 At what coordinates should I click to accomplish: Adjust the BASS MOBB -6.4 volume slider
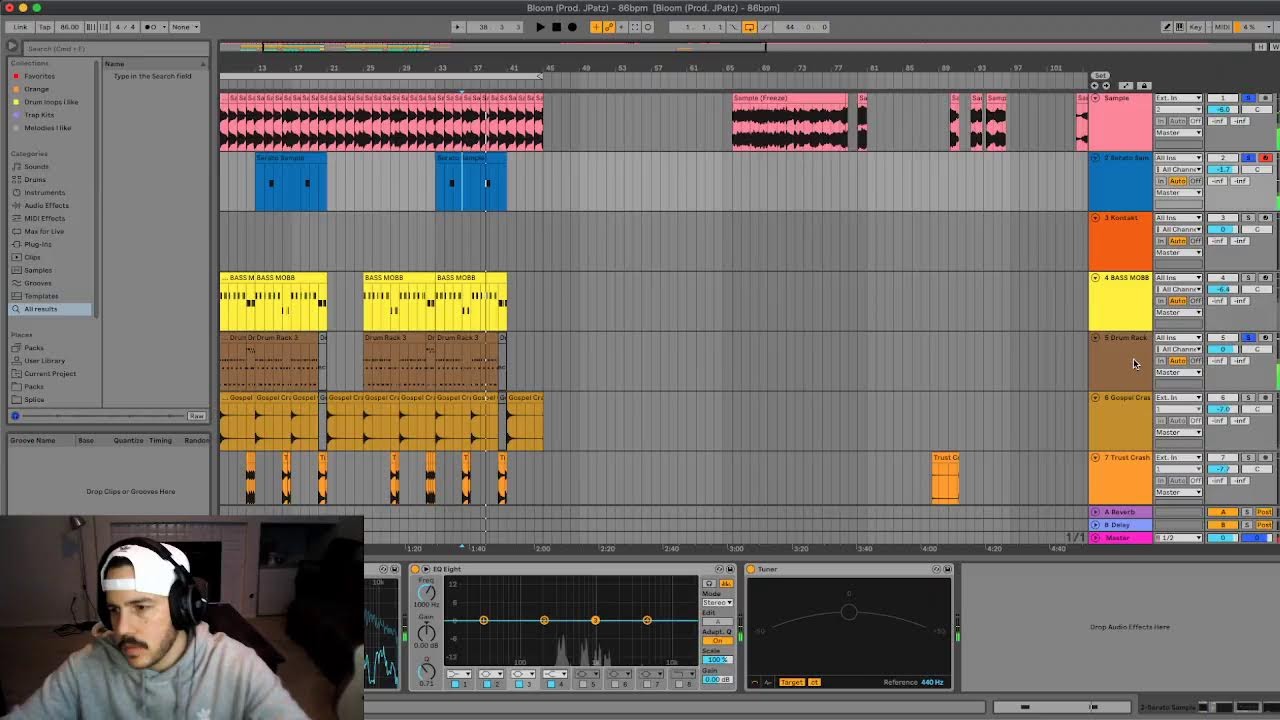point(1223,289)
